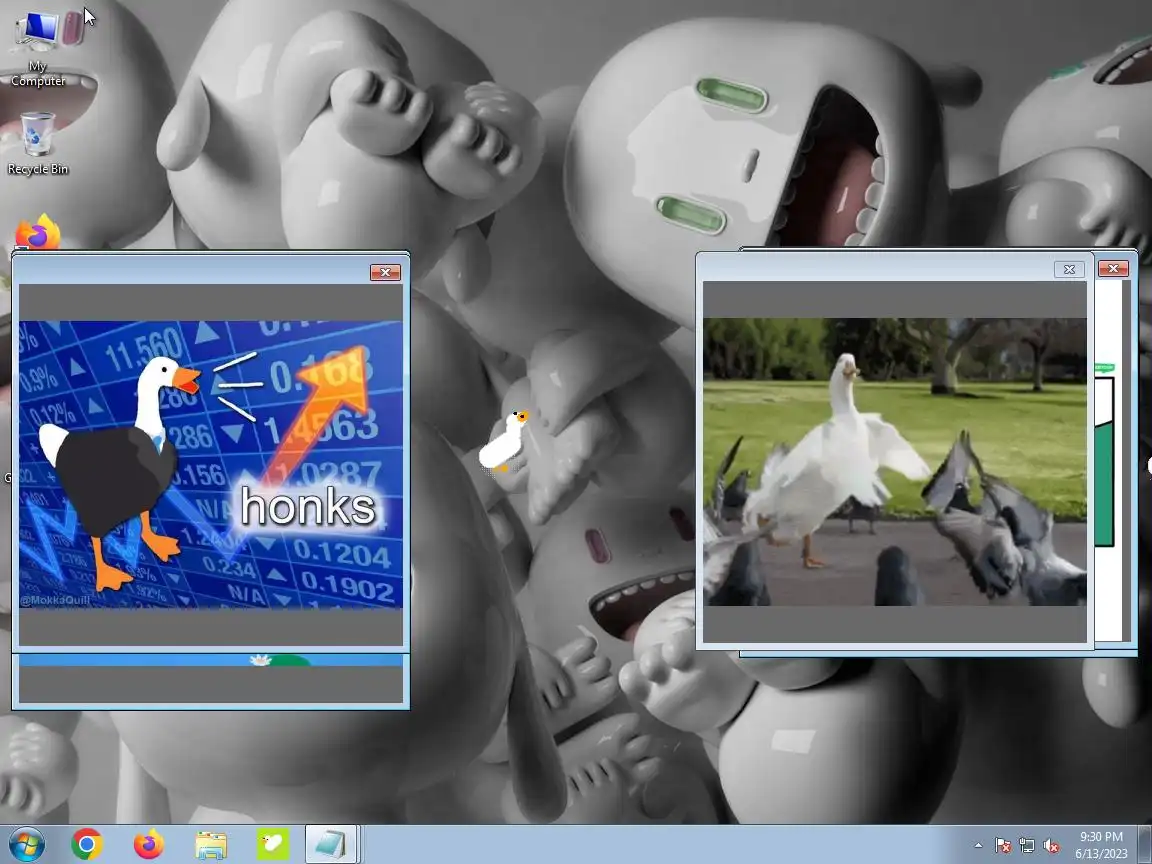Show hidden tray icons arrow

coord(978,846)
